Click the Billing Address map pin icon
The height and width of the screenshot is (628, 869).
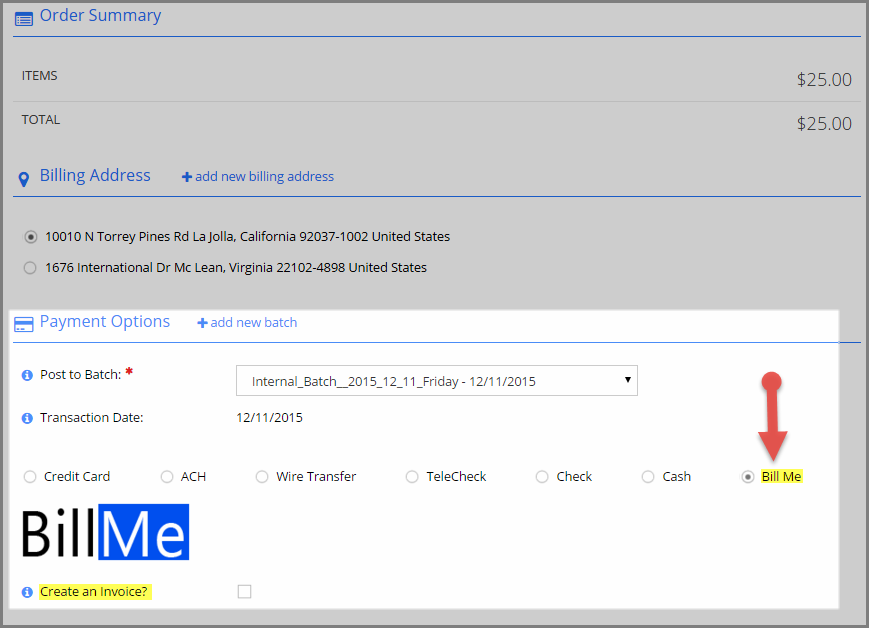pos(24,179)
